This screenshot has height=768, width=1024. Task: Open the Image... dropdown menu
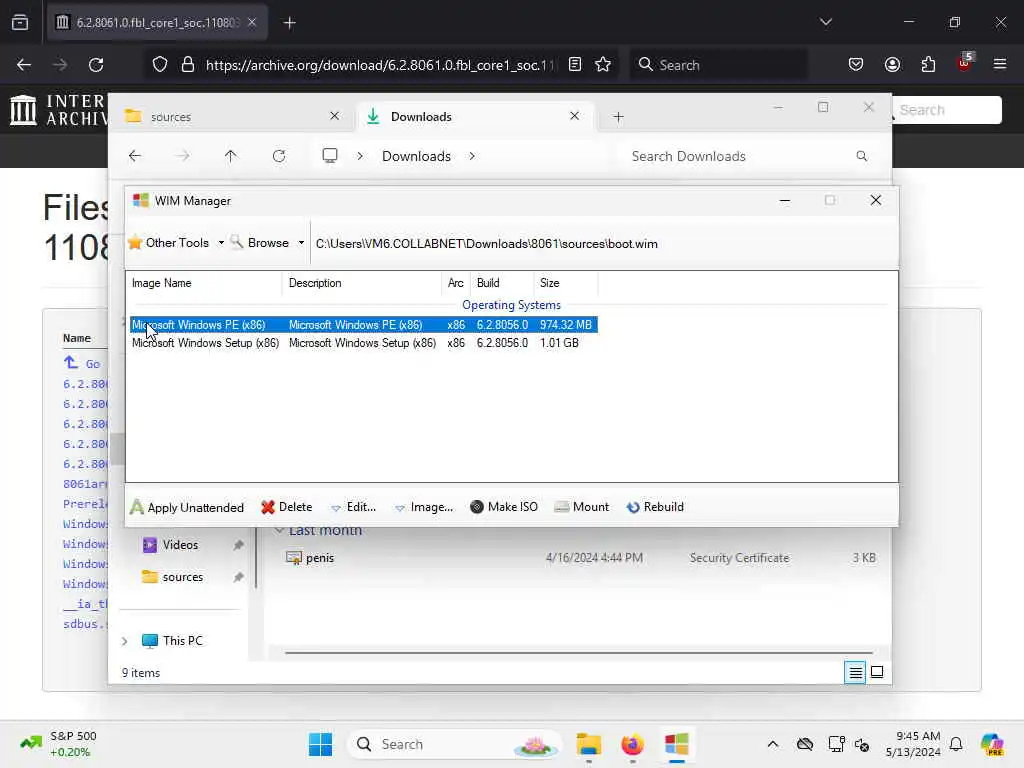424,507
